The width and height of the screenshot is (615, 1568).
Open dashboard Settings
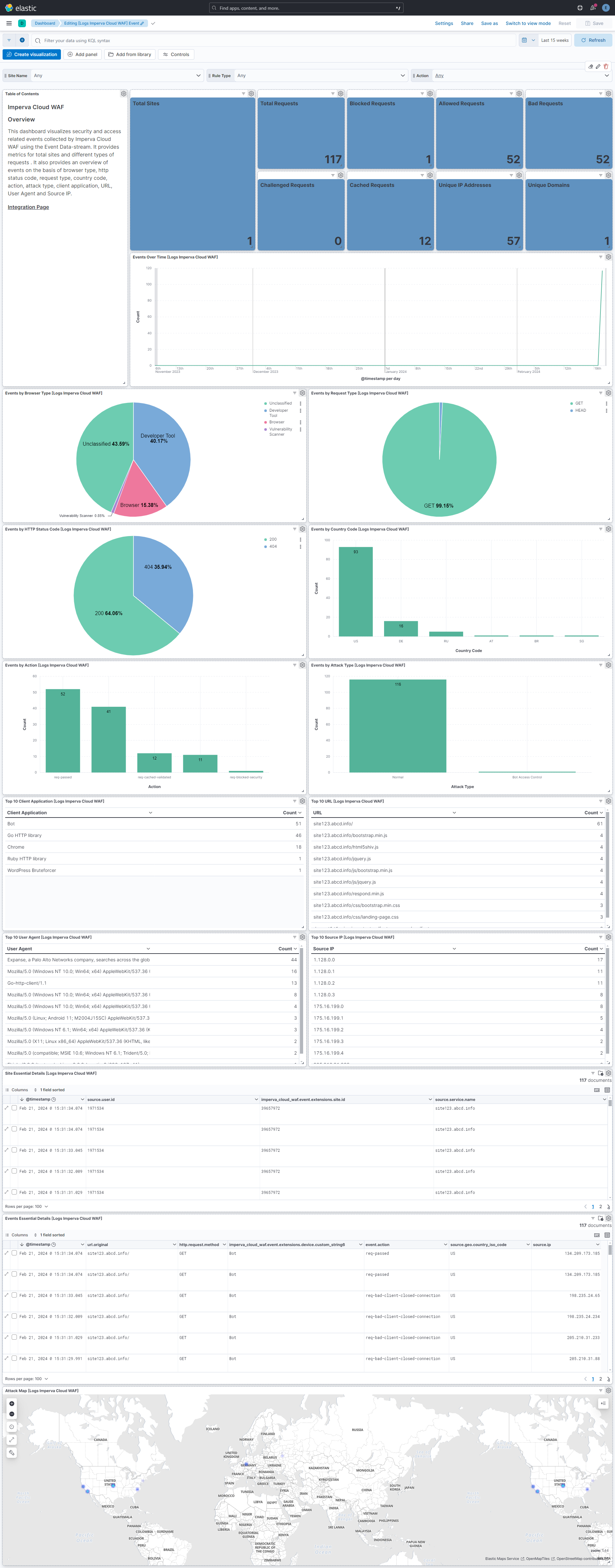click(x=443, y=23)
